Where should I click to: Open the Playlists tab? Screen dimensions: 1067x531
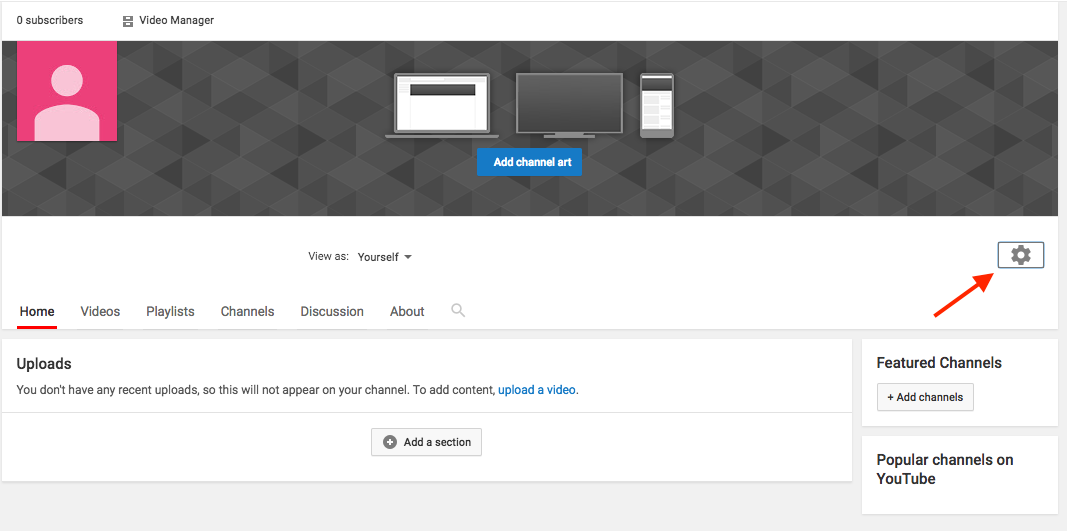(170, 312)
